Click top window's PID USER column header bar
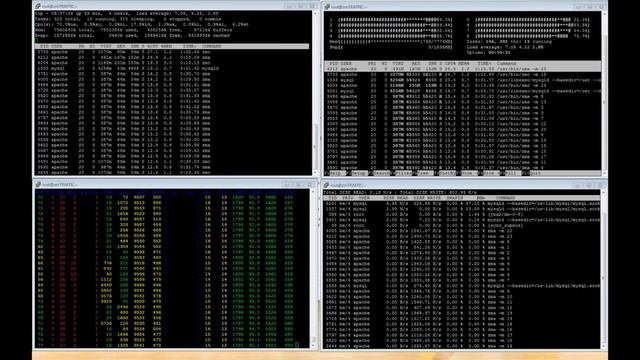Screen dimensions: 640x360 coord(172,47)
